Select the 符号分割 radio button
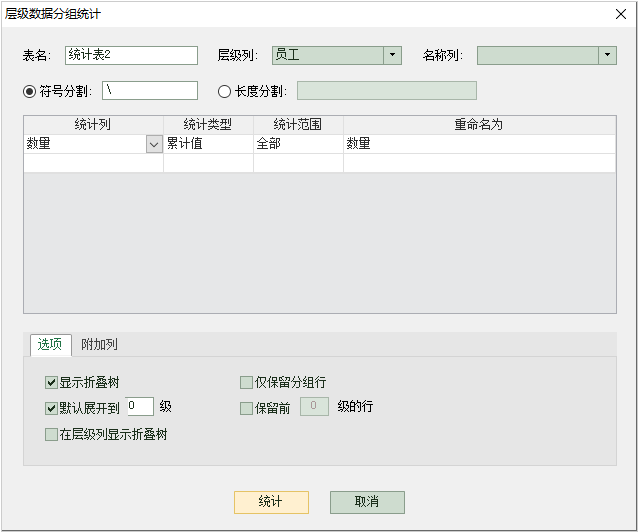 coord(29,91)
